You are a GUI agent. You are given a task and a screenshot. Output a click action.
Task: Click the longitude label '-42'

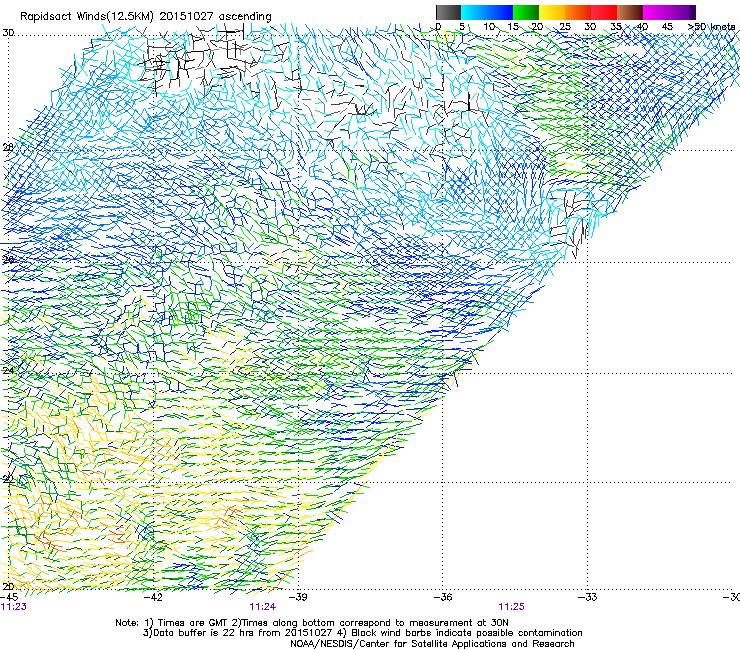(x=153, y=597)
